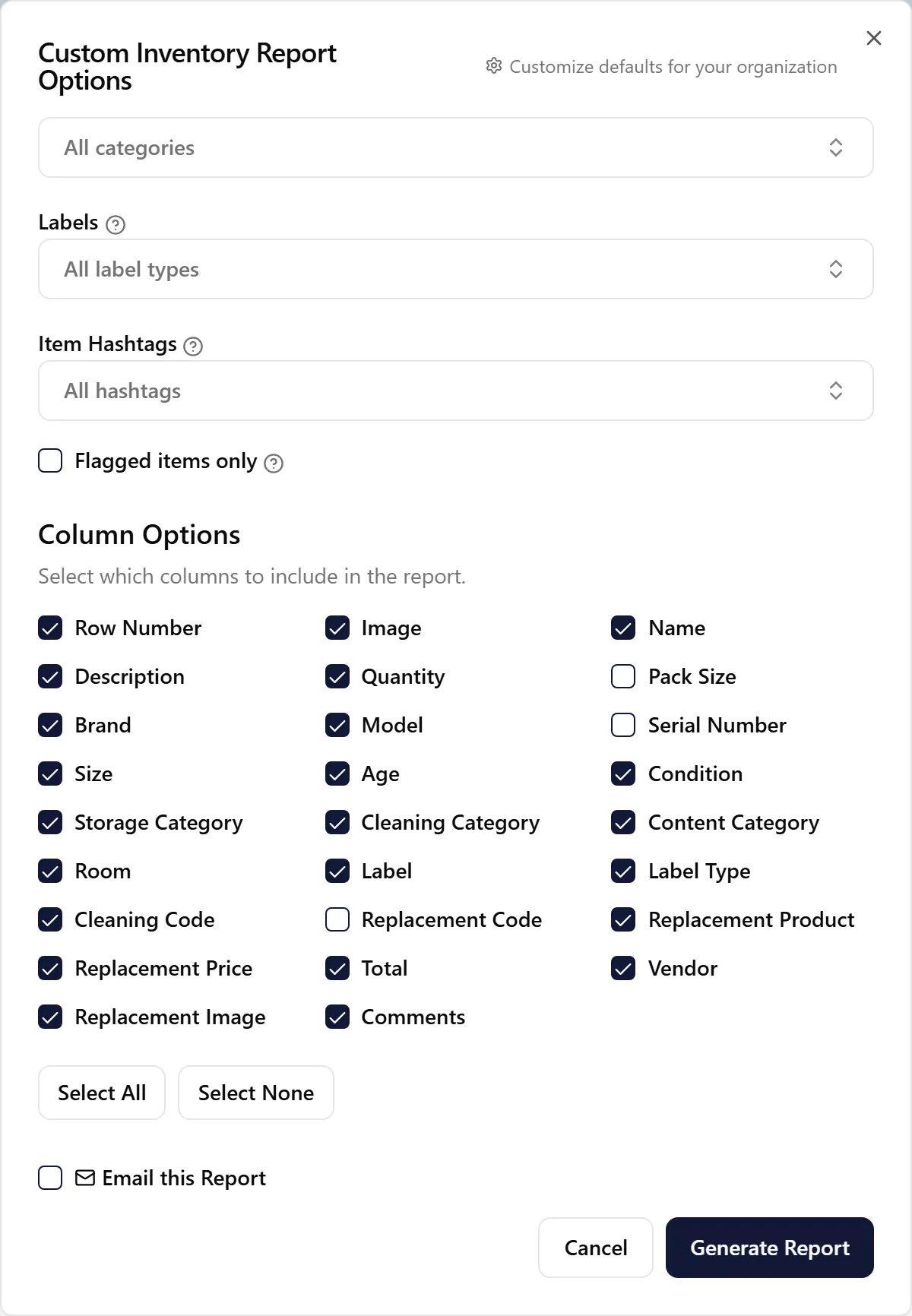
Task: Uncheck the Vendor column
Action: tap(623, 968)
